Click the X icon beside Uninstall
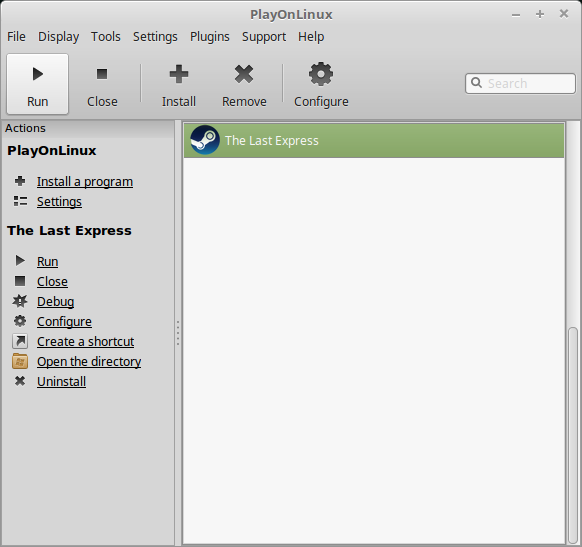This screenshot has height=547, width=582. (x=20, y=381)
